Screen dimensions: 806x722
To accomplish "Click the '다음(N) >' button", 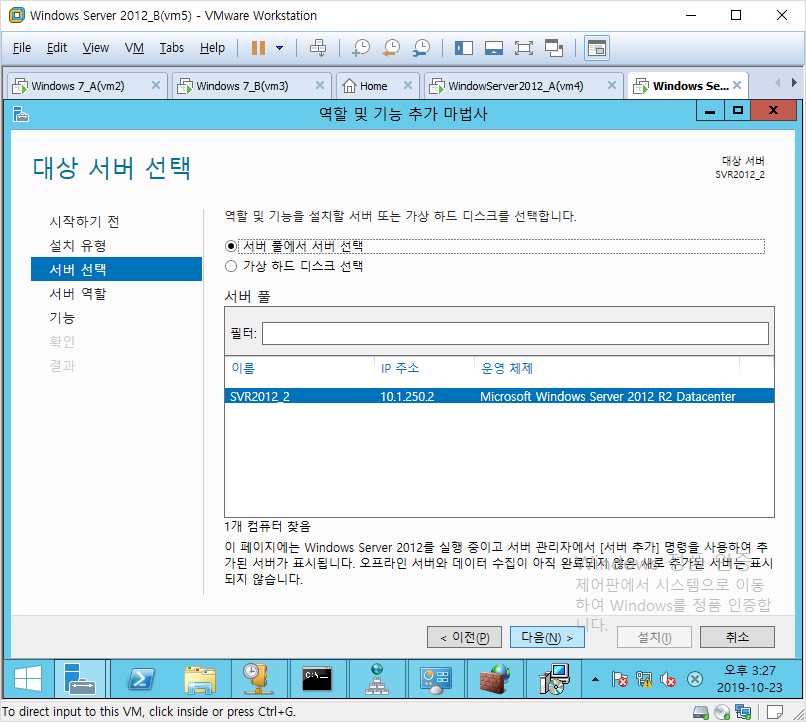I will 547,637.
